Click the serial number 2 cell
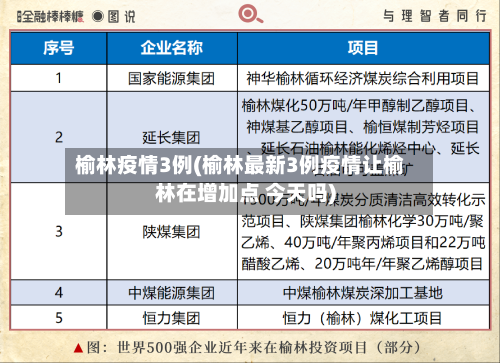The image size is (500, 363). 59,137
